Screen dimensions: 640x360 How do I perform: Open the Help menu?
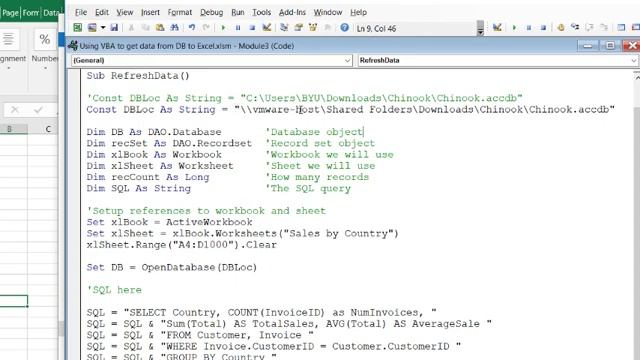[x=358, y=12]
